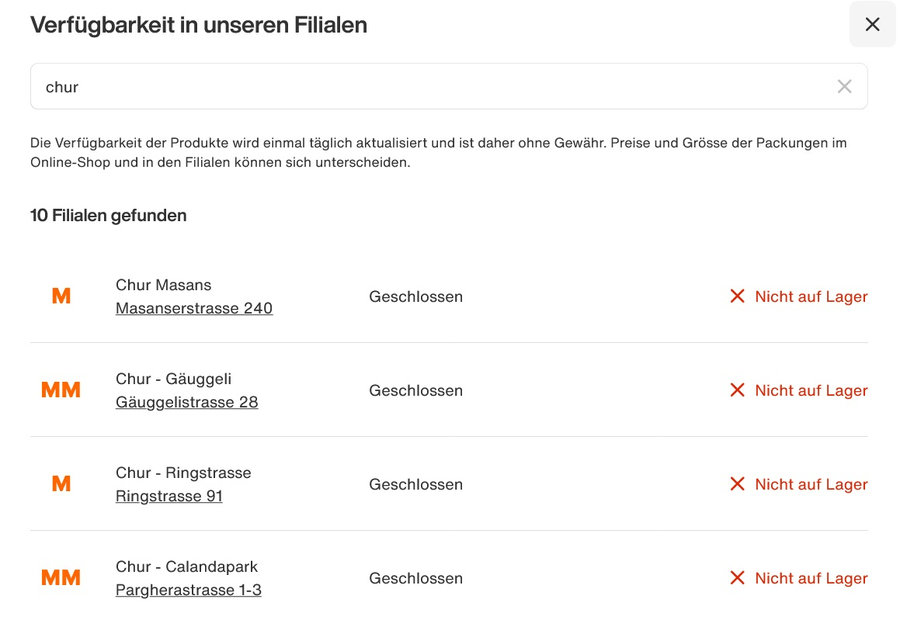
Task: Clear the chur search text
Action: click(844, 87)
